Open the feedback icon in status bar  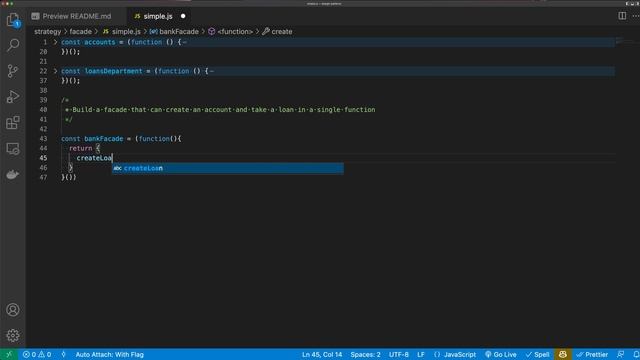[x=620, y=354]
